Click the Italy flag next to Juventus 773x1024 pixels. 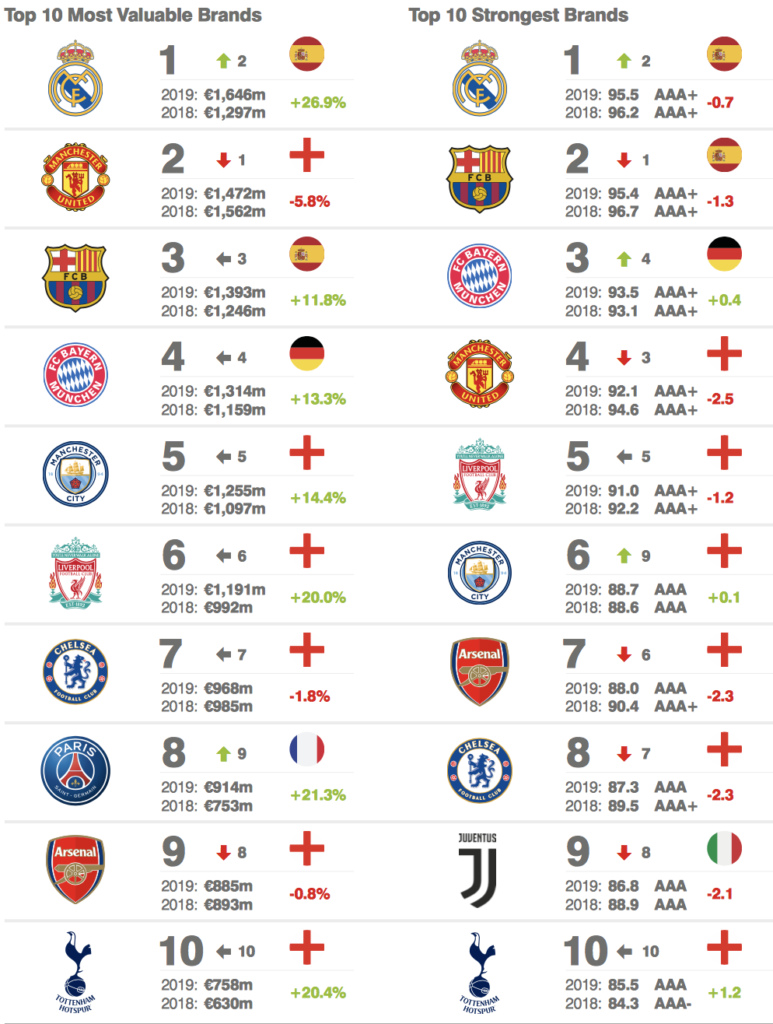click(725, 848)
